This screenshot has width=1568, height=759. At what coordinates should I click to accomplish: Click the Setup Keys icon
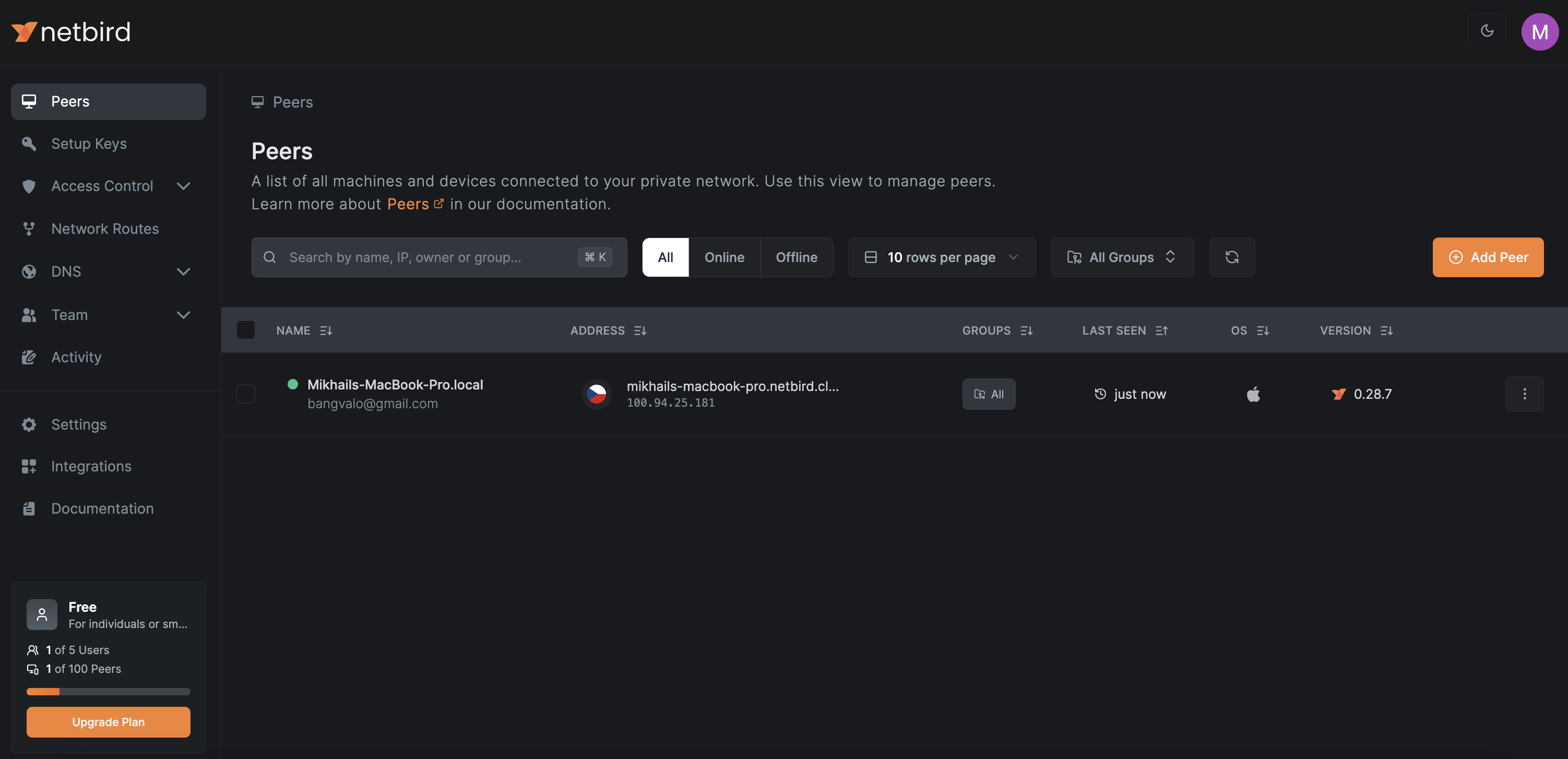28,143
